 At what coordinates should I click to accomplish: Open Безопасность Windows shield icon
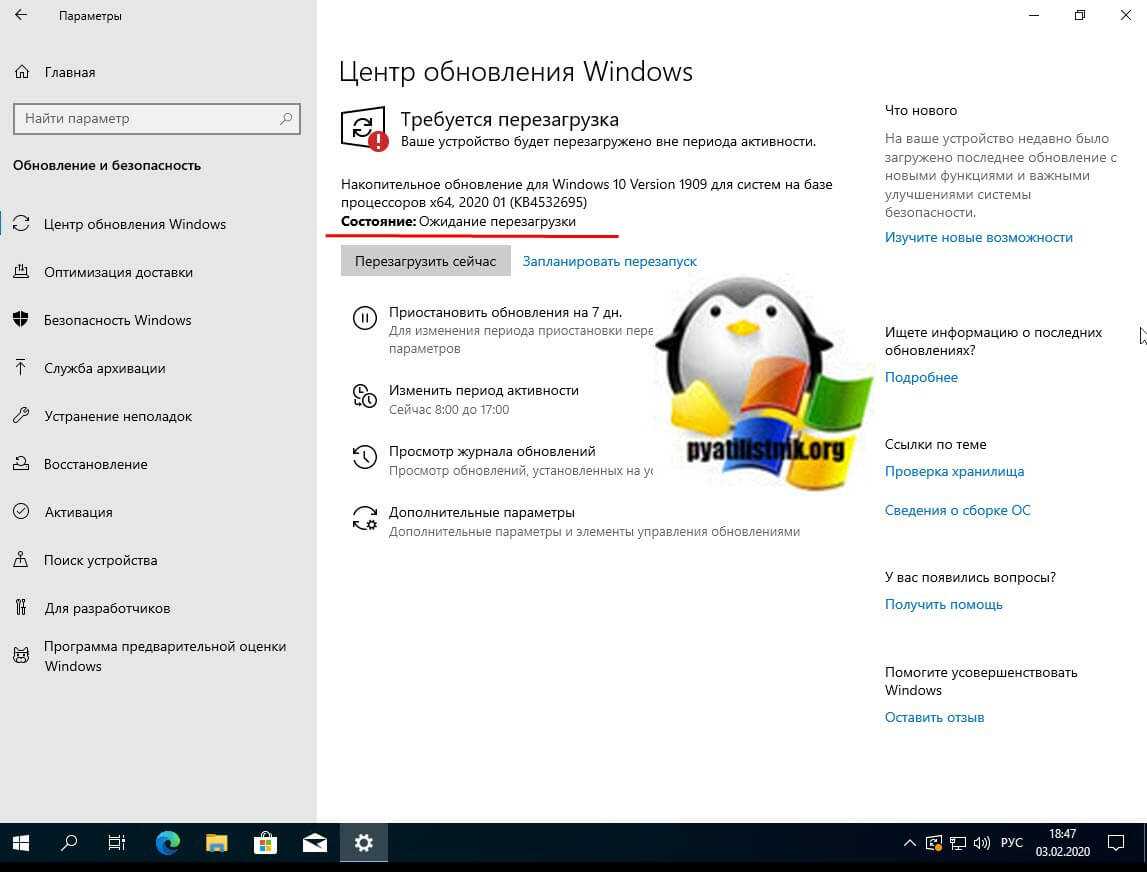click(21, 320)
